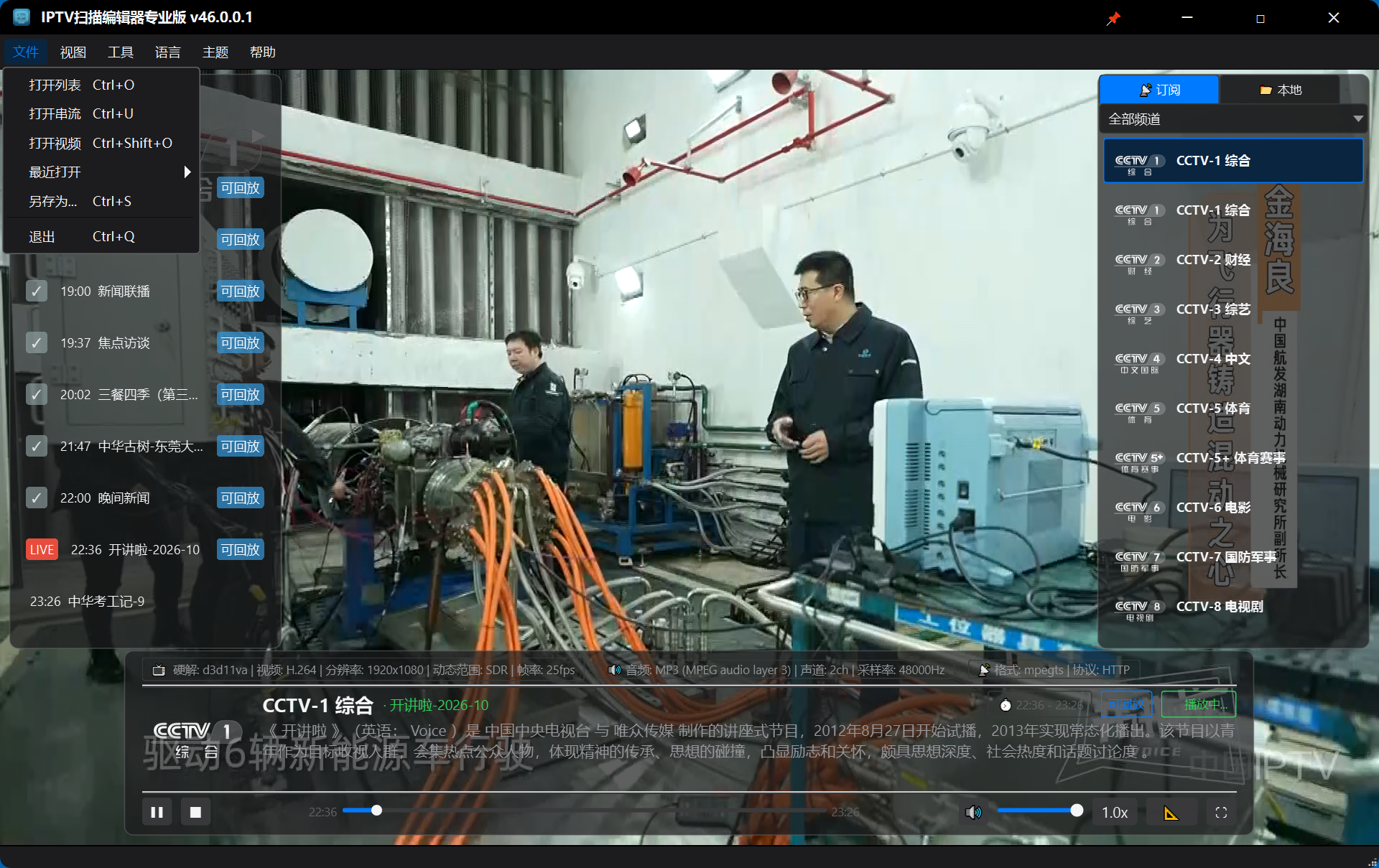Switch to the 本地 tab
The width and height of the screenshot is (1379, 868).
click(1280, 90)
